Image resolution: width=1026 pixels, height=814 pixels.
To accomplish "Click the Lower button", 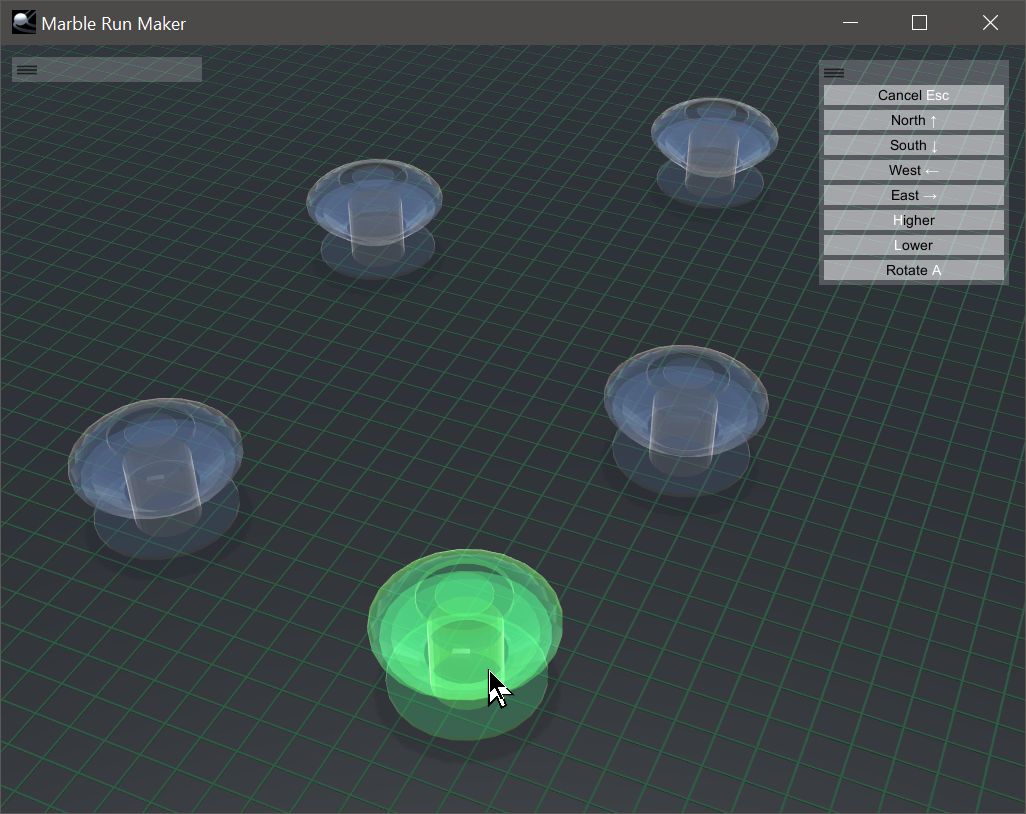I will click(913, 245).
